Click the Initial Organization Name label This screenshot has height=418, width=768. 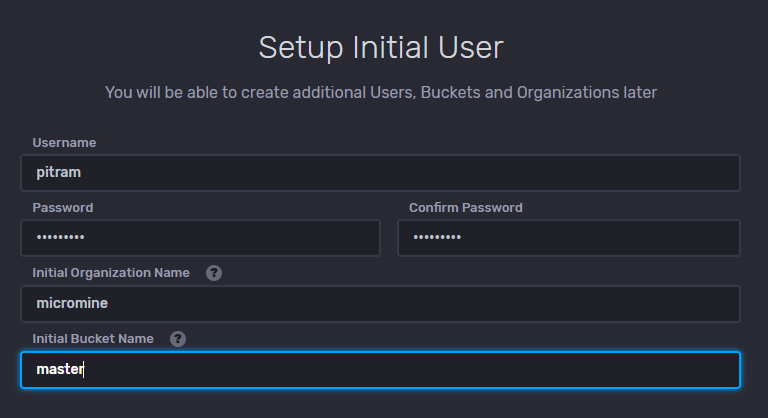point(111,273)
